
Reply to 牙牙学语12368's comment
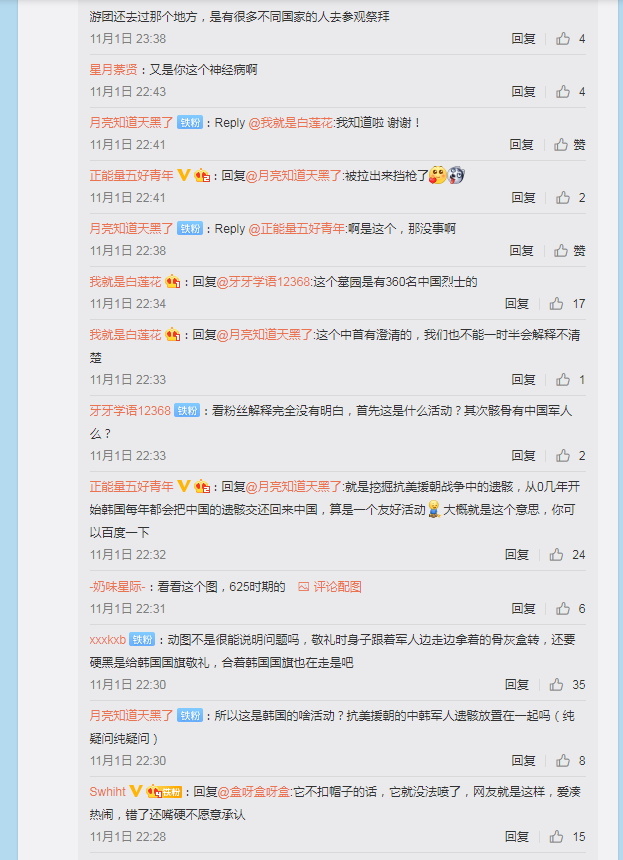[x=523, y=456]
